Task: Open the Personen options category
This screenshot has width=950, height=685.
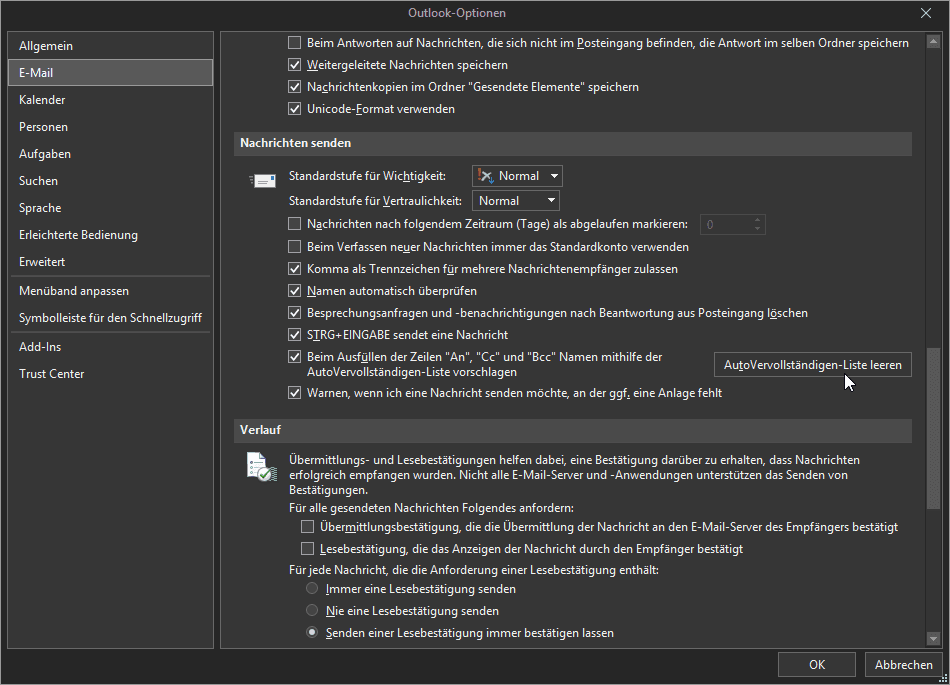Action: coord(110,127)
